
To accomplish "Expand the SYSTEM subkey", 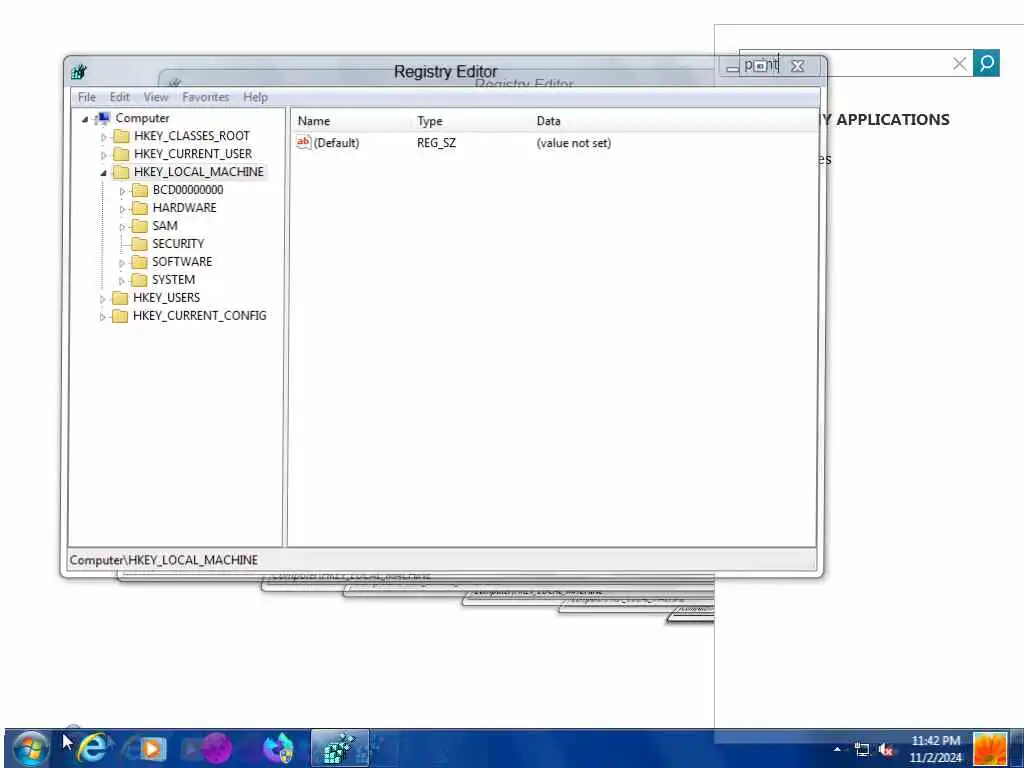I will 122,280.
